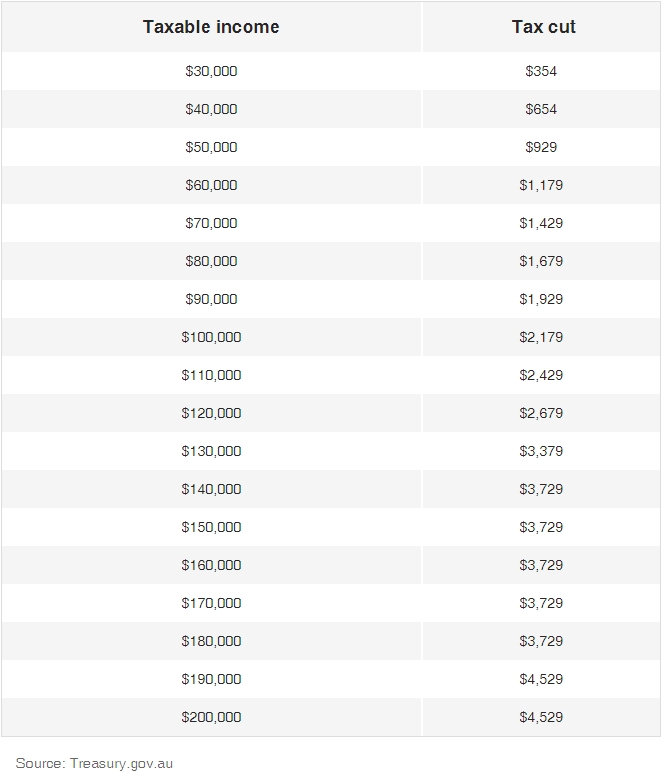Select the $150,000 taxable income cell
This screenshot has width=665, height=775.
click(211, 527)
